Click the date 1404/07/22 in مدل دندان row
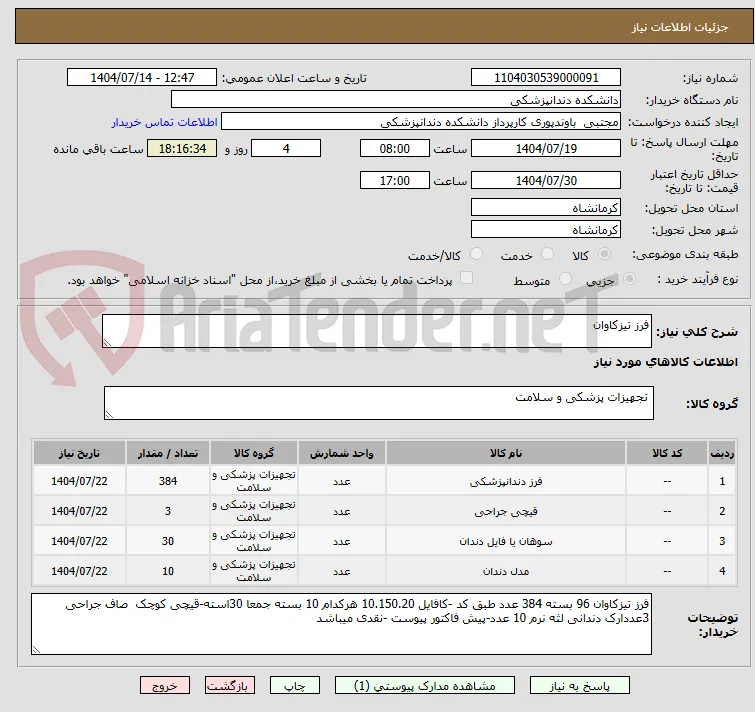 79,570
